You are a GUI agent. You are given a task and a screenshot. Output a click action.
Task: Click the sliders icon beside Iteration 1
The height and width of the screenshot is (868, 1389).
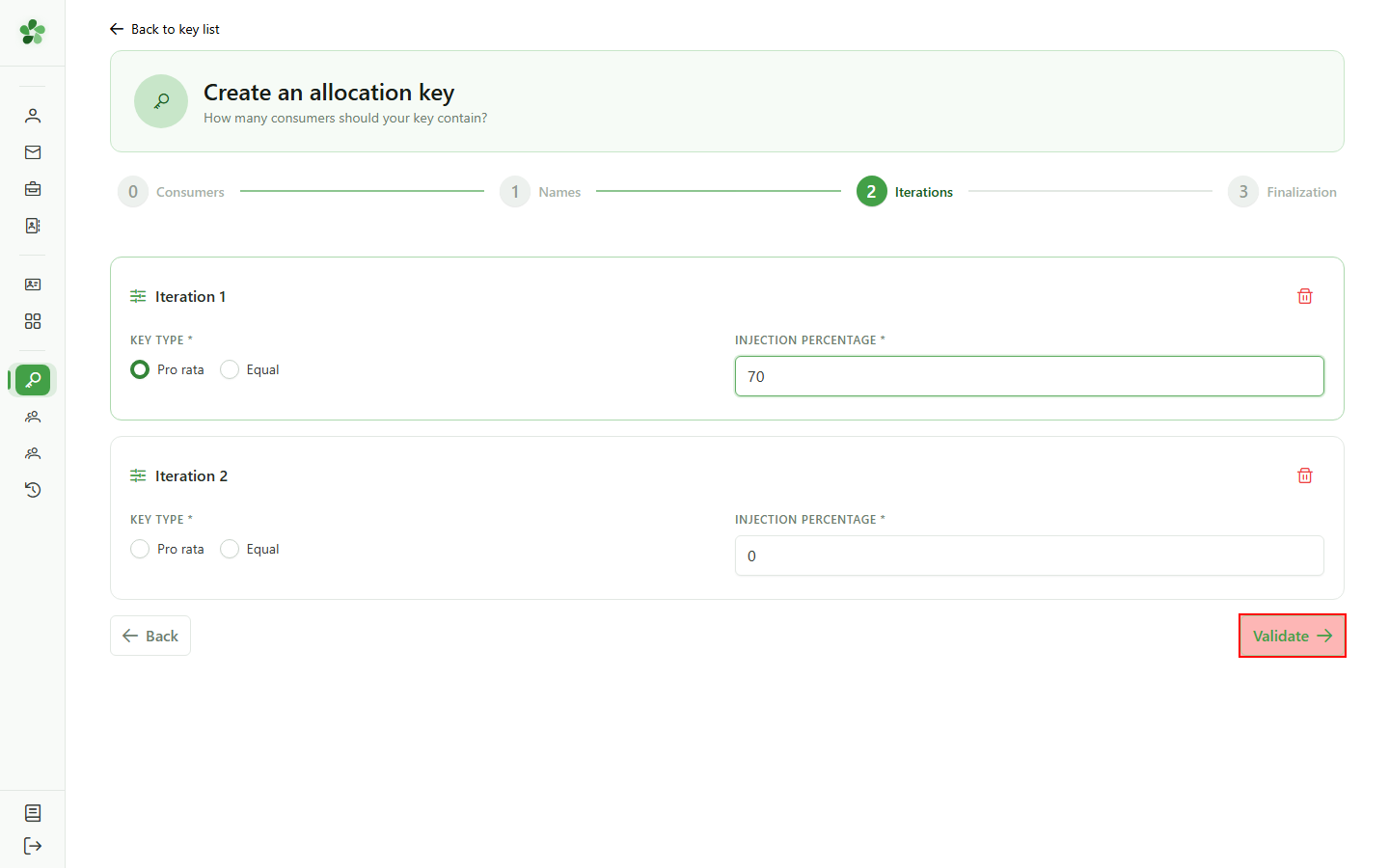138,296
